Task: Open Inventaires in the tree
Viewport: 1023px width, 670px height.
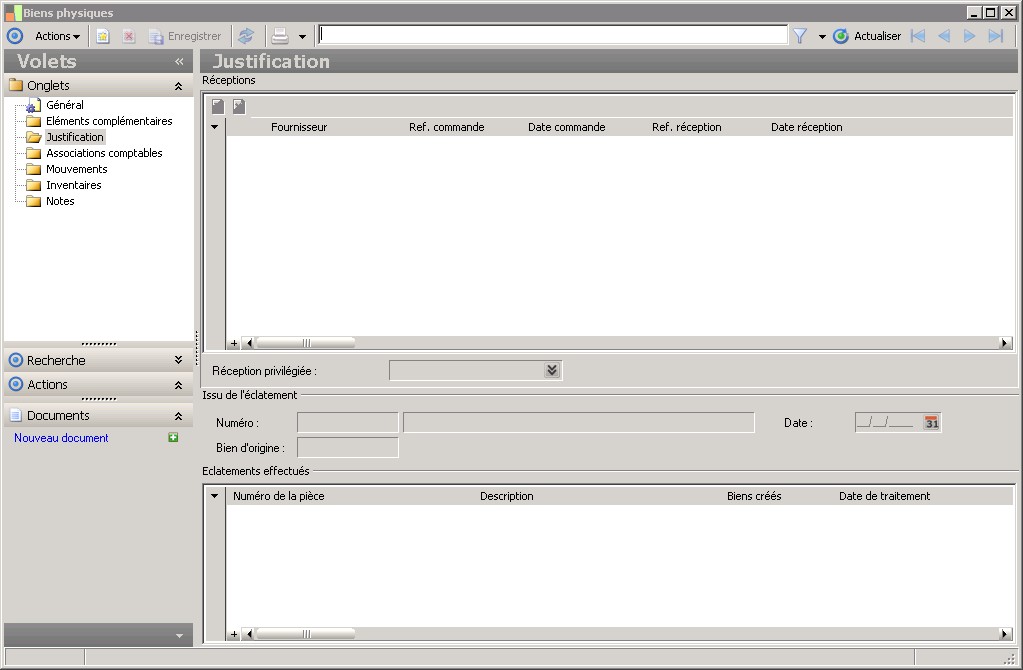Action: pyautogui.click(x=74, y=185)
